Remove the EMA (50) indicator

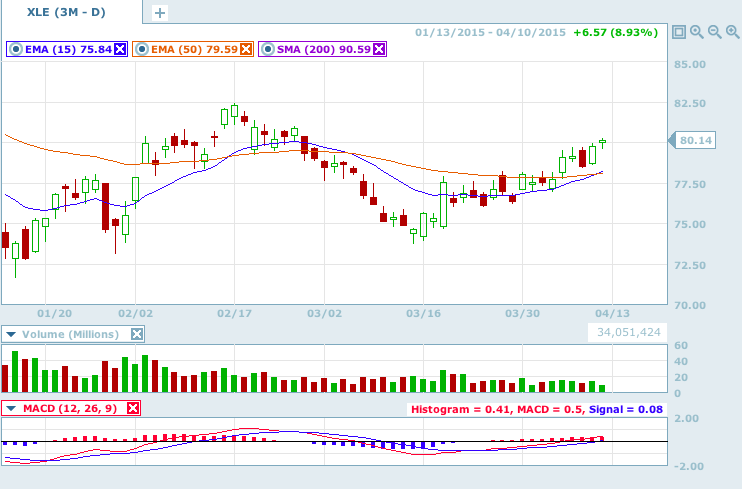pyautogui.click(x=246, y=49)
